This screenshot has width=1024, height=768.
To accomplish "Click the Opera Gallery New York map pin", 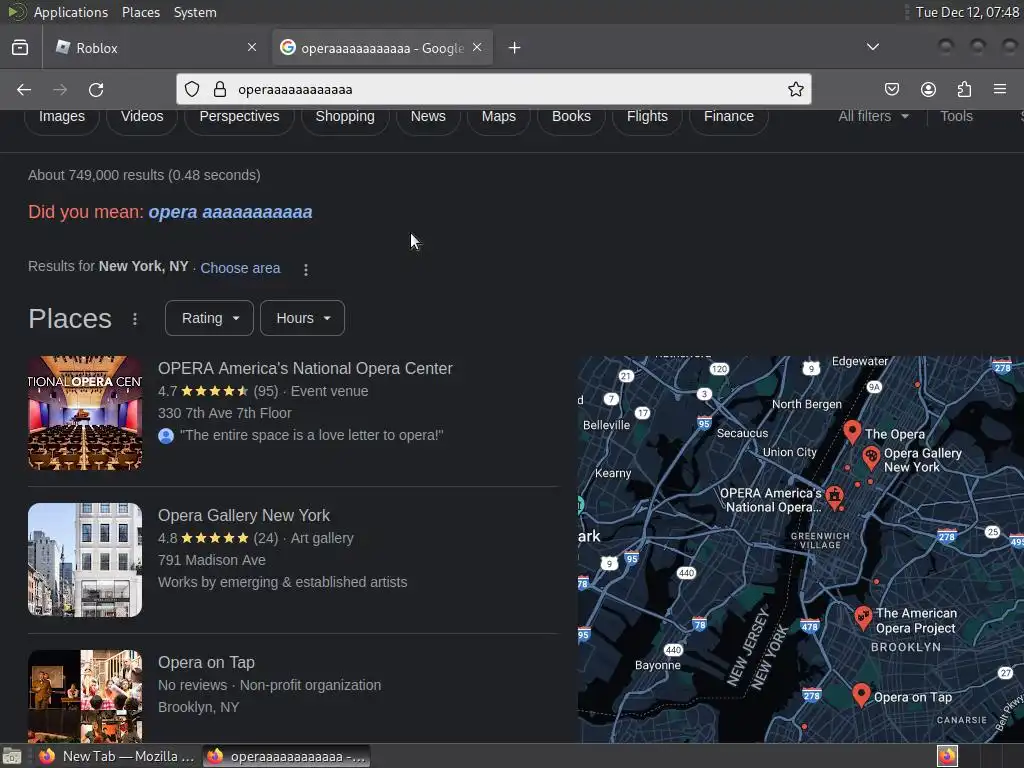I will (871, 457).
